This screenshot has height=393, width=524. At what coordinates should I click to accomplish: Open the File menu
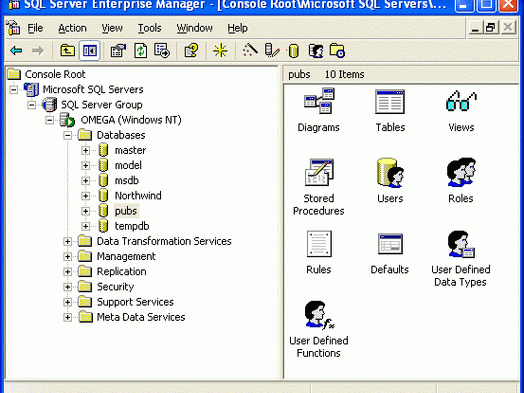coord(35,28)
